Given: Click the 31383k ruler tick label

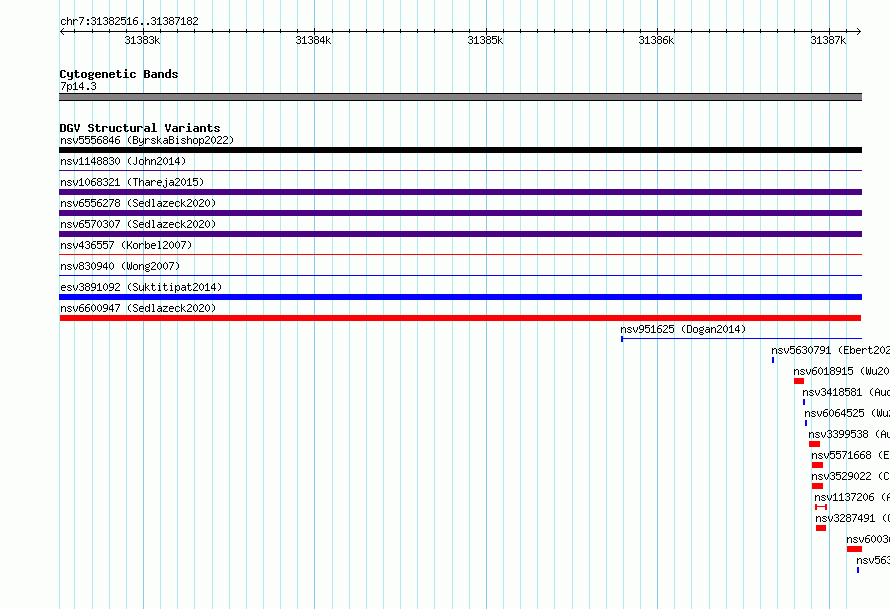Looking at the screenshot, I should click(142, 40).
